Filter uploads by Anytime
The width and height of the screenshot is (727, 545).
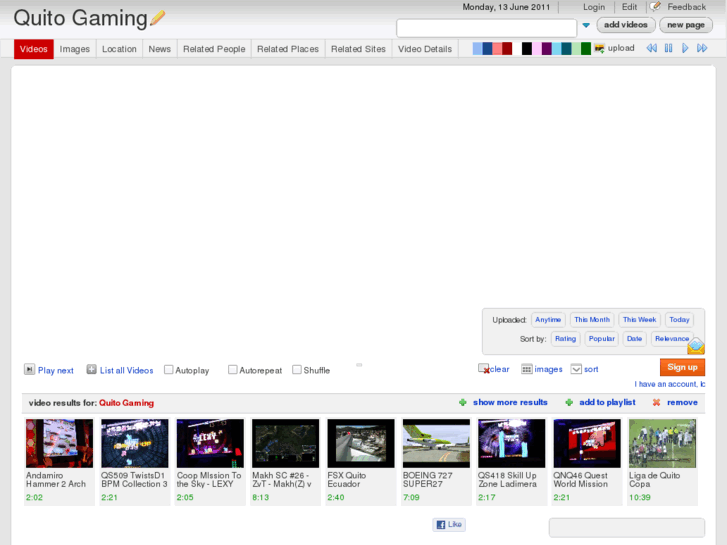click(548, 320)
